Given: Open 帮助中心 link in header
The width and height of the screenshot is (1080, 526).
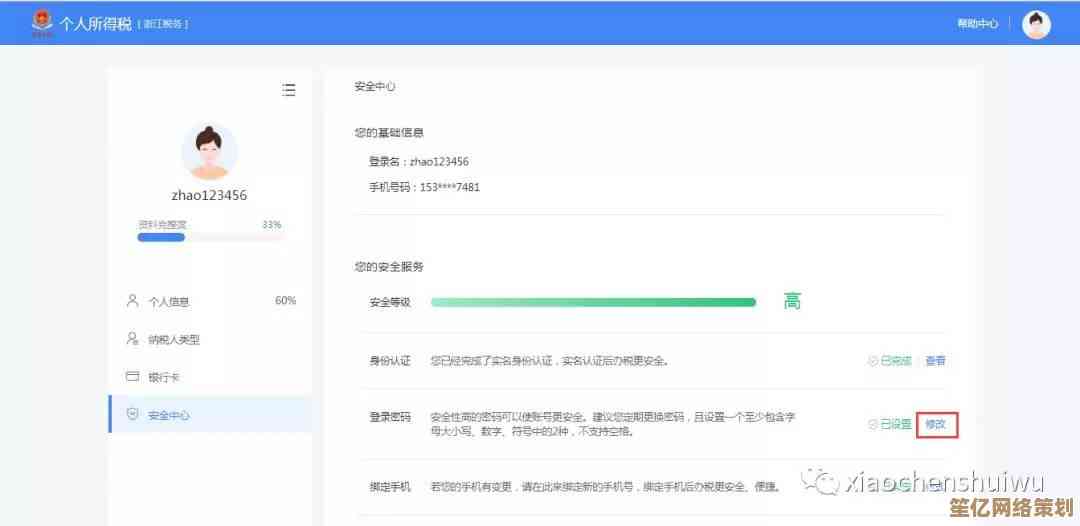Looking at the screenshot, I should [x=977, y=24].
